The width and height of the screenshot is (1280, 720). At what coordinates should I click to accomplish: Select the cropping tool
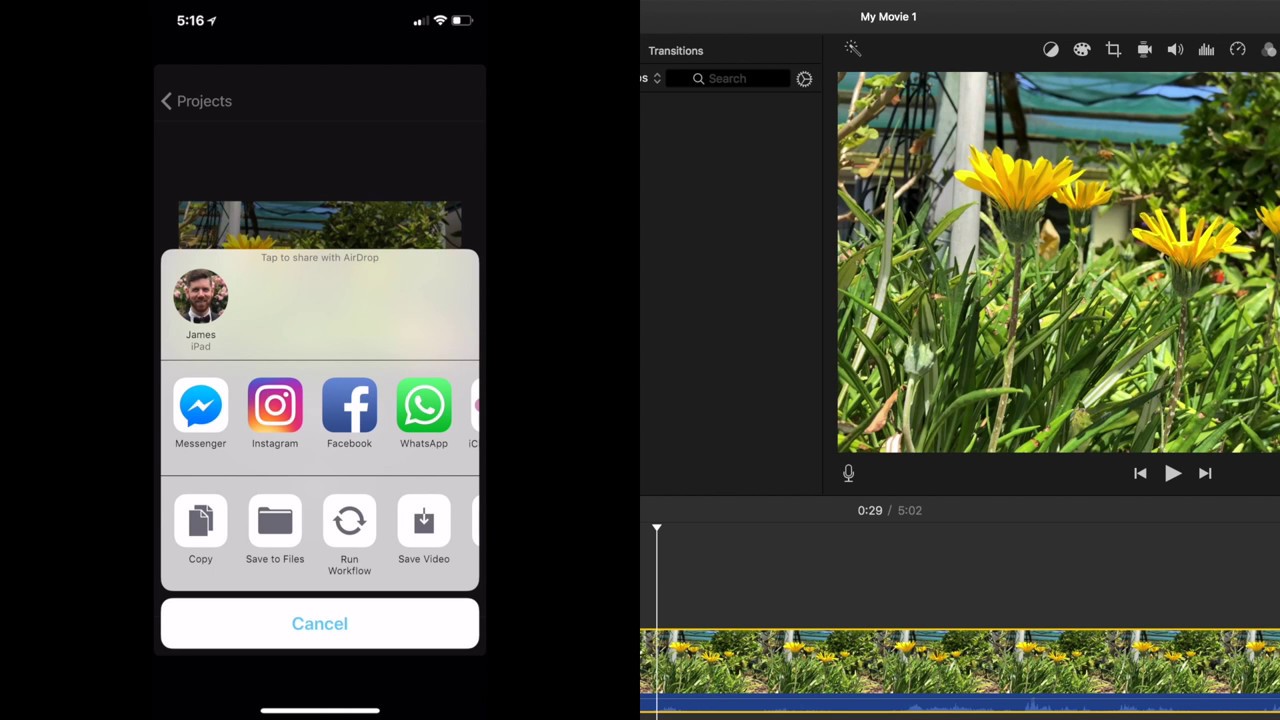1113,49
